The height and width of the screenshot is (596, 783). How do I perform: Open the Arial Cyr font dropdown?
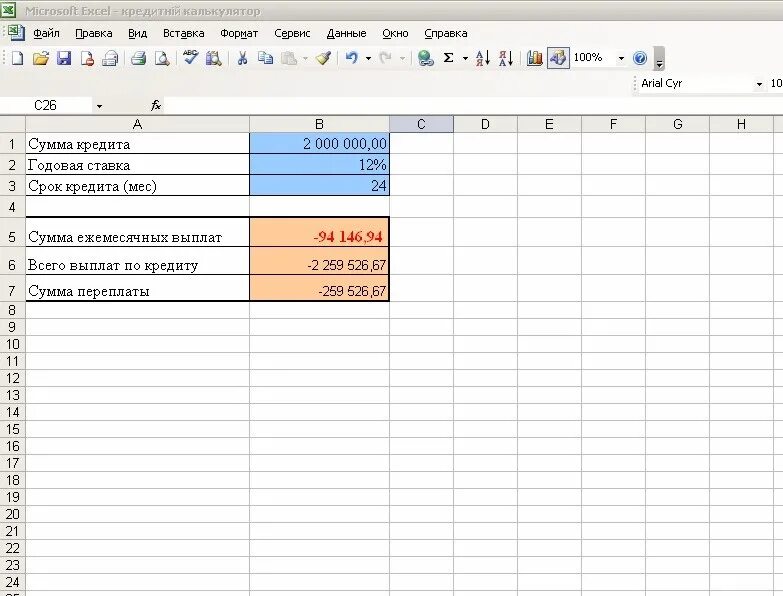(760, 84)
